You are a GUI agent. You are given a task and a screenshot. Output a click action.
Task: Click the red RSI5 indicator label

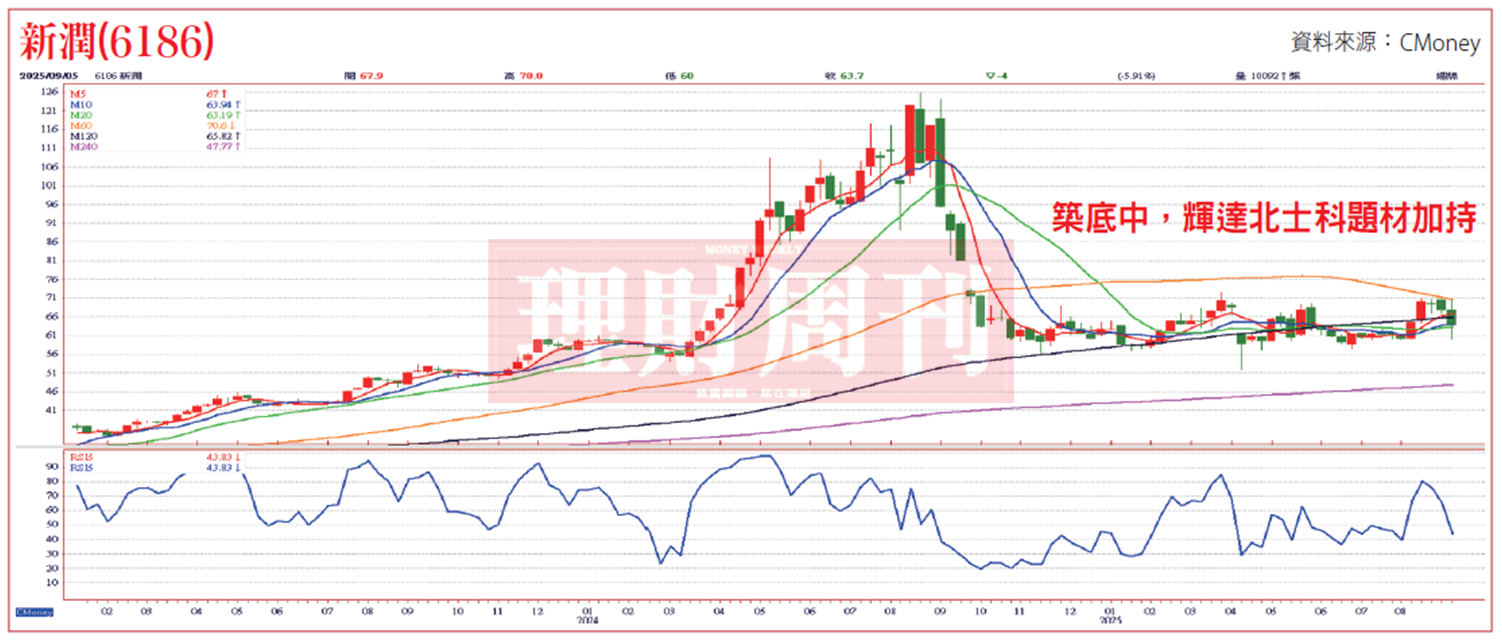tap(79, 456)
